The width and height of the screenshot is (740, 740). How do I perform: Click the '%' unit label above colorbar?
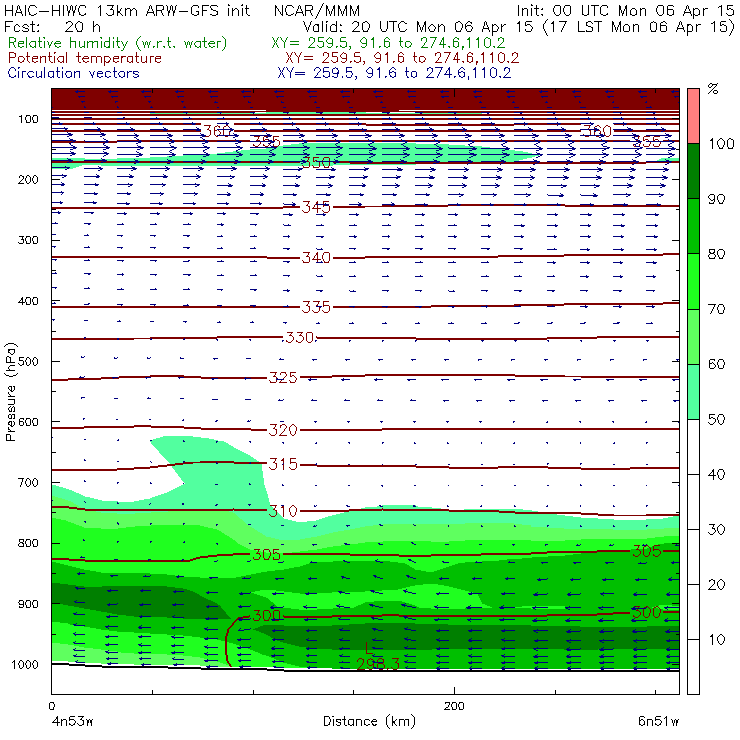(x=713, y=89)
